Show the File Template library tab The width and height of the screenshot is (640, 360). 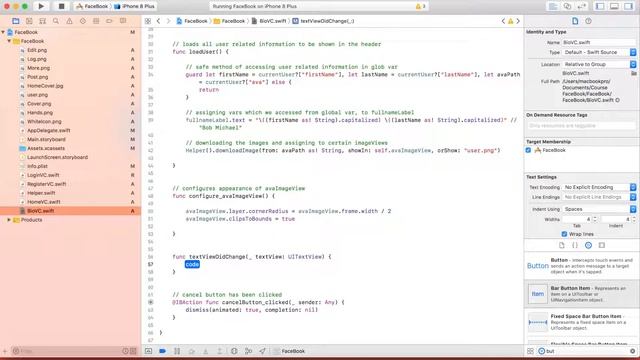click(x=562, y=245)
